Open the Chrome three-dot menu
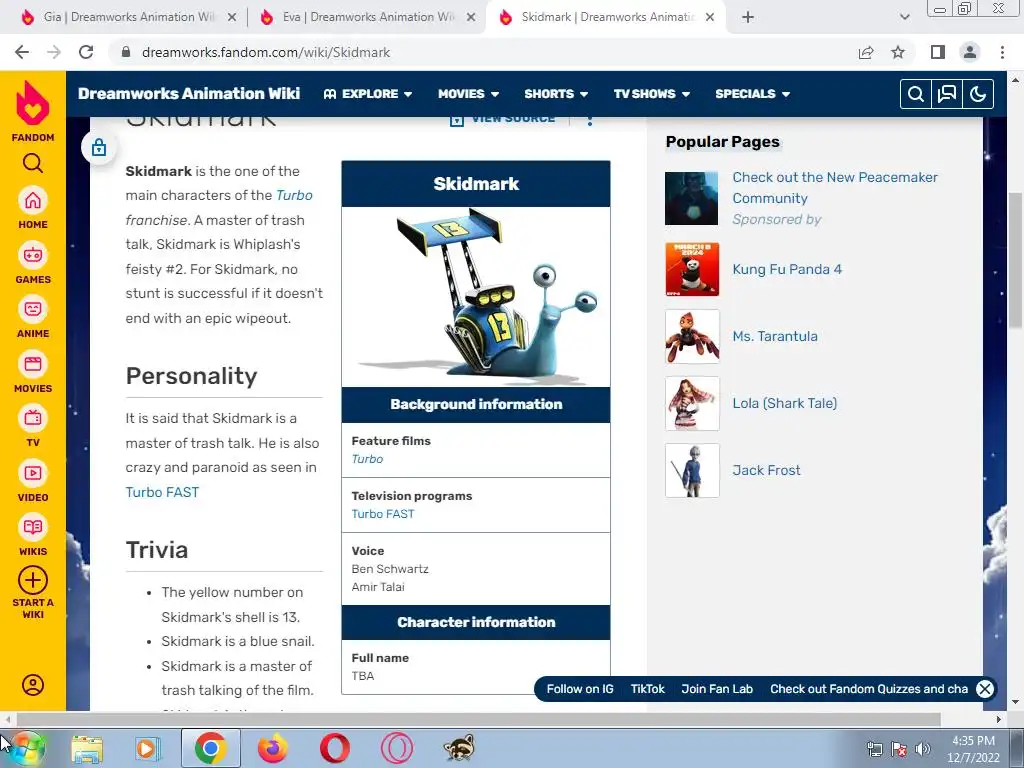Image resolution: width=1024 pixels, height=768 pixels. click(x=1002, y=52)
